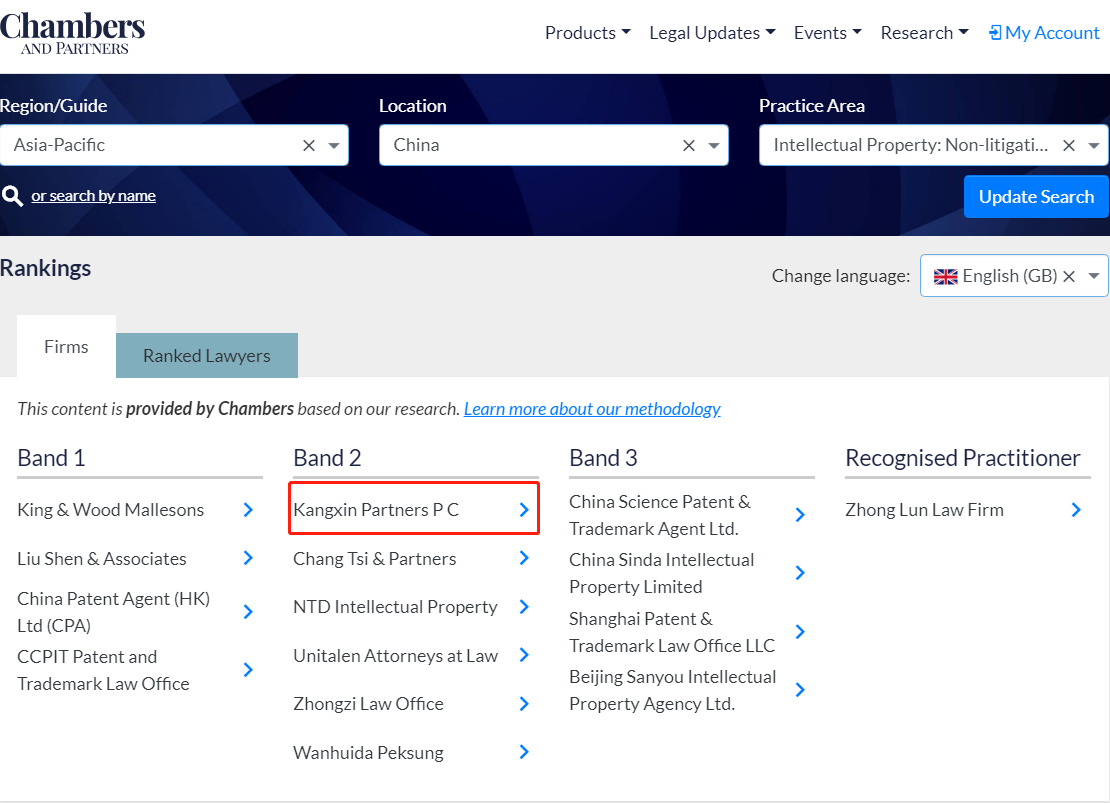
Task: Click the Chambers and Partners logo
Action: click(x=72, y=33)
